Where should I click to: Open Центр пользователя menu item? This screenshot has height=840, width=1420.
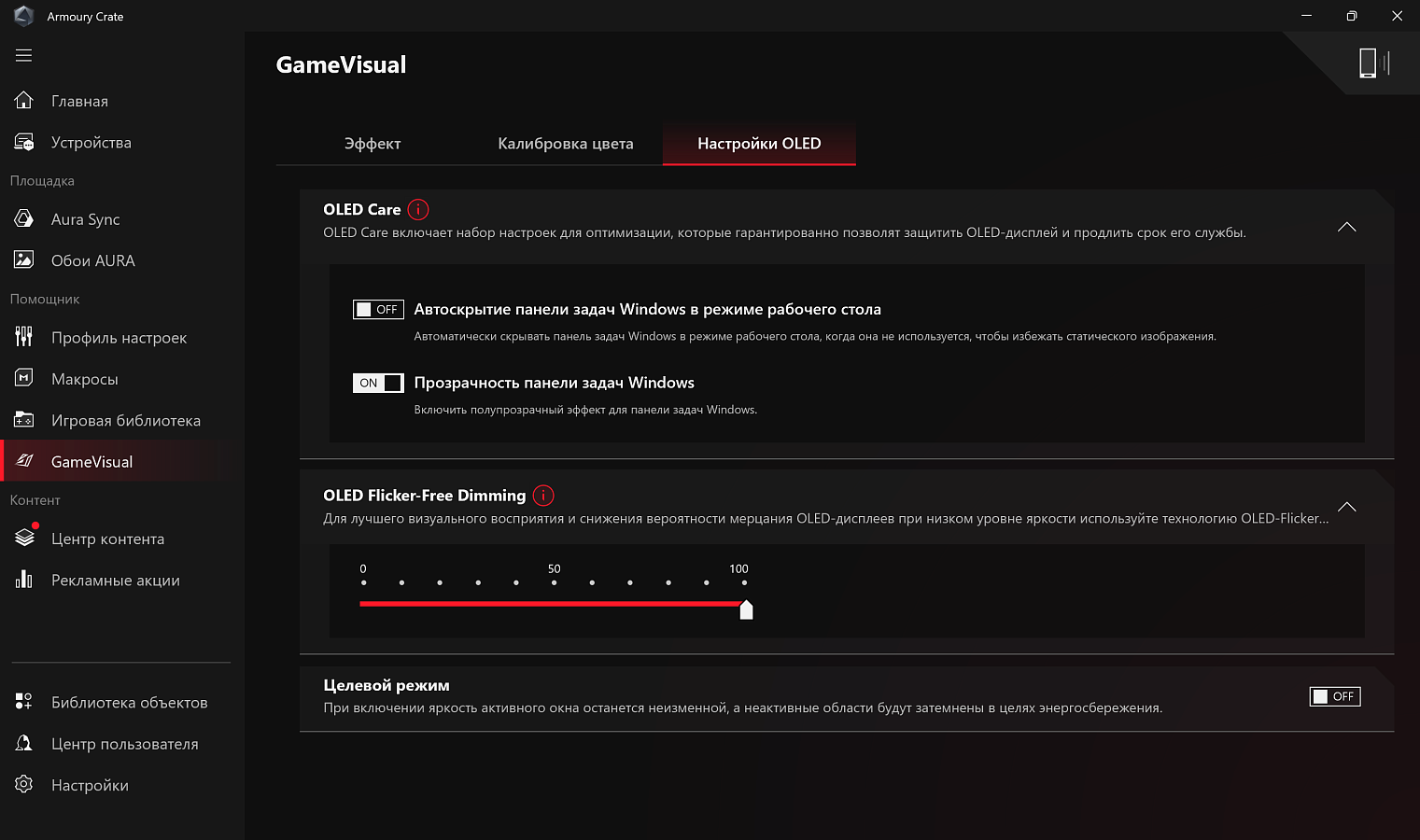pyautogui.click(x=122, y=744)
